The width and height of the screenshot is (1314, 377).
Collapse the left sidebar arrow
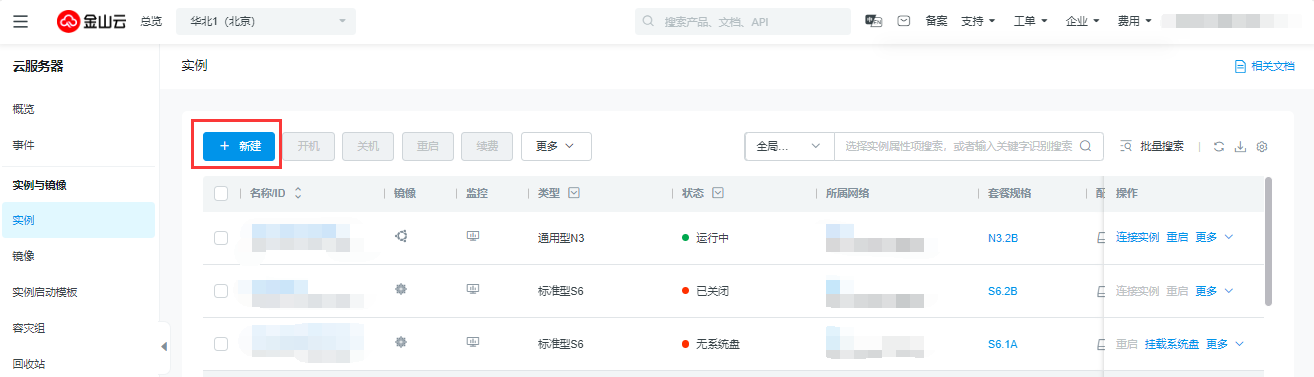point(164,347)
